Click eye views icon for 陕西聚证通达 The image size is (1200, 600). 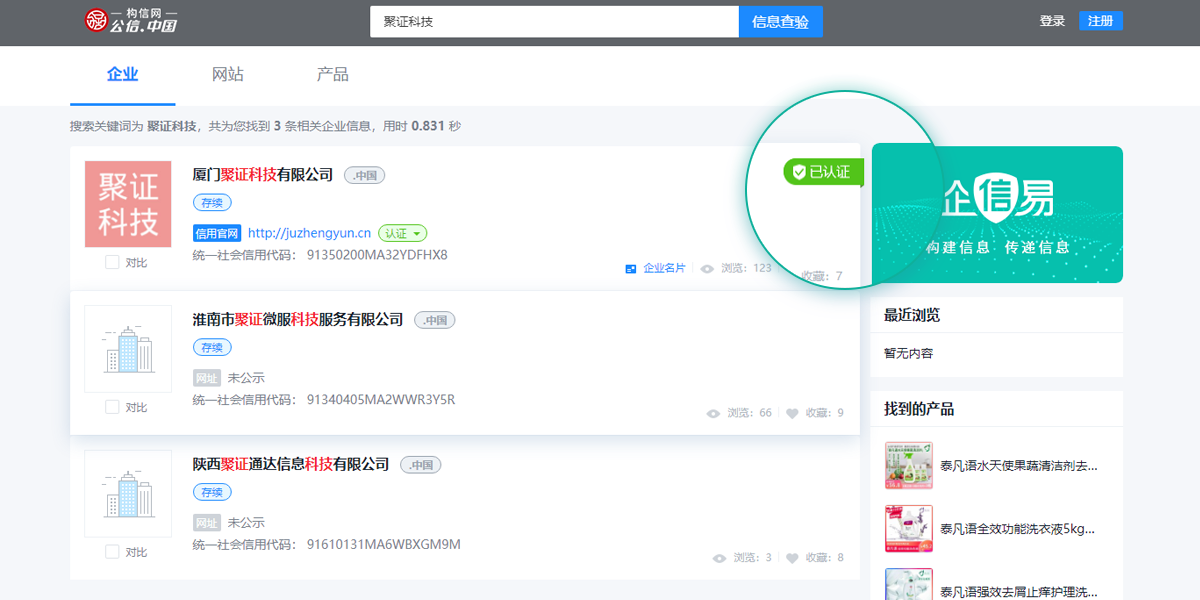[719, 558]
